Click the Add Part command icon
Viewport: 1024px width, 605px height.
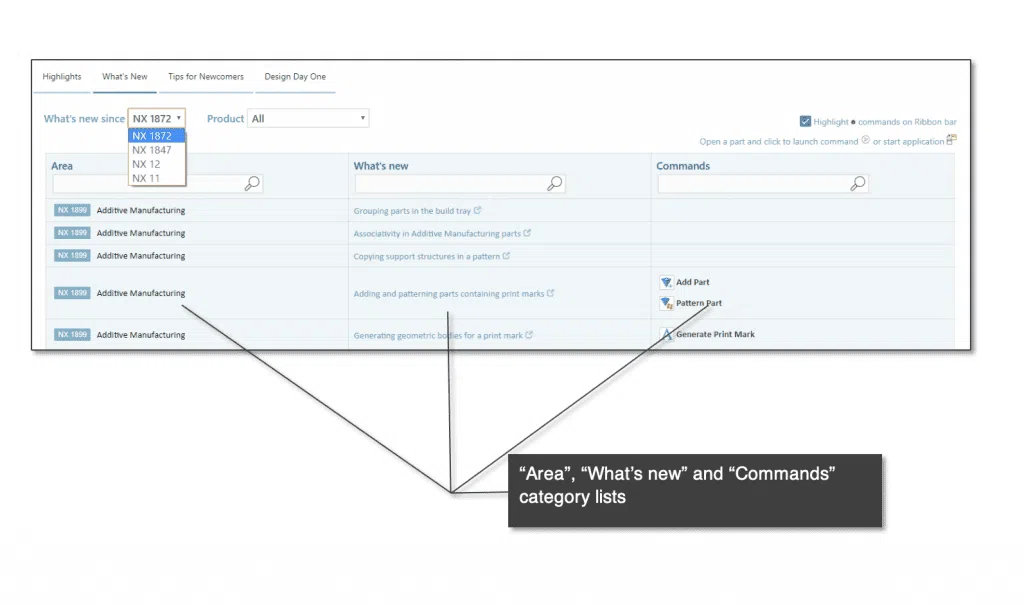click(x=666, y=282)
